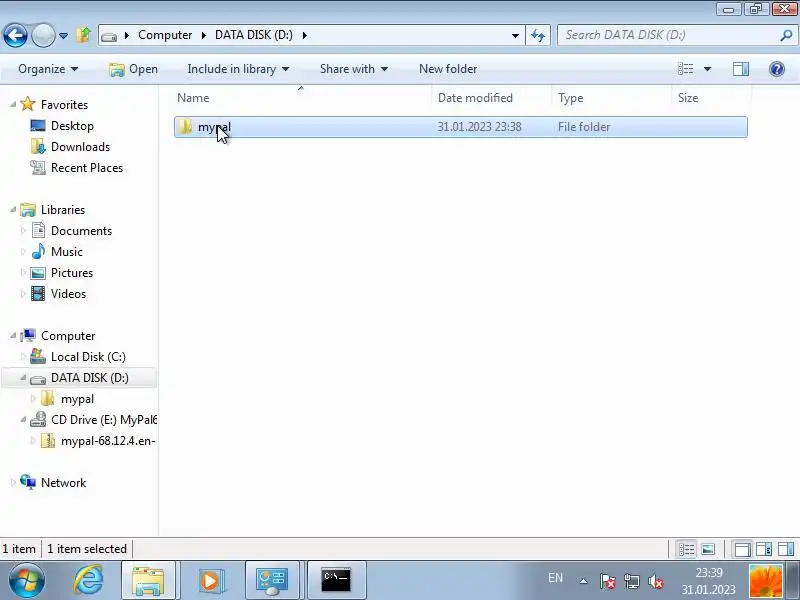800x600 pixels.
Task: Click Windows Explorer taskbar button
Action: [148, 581]
